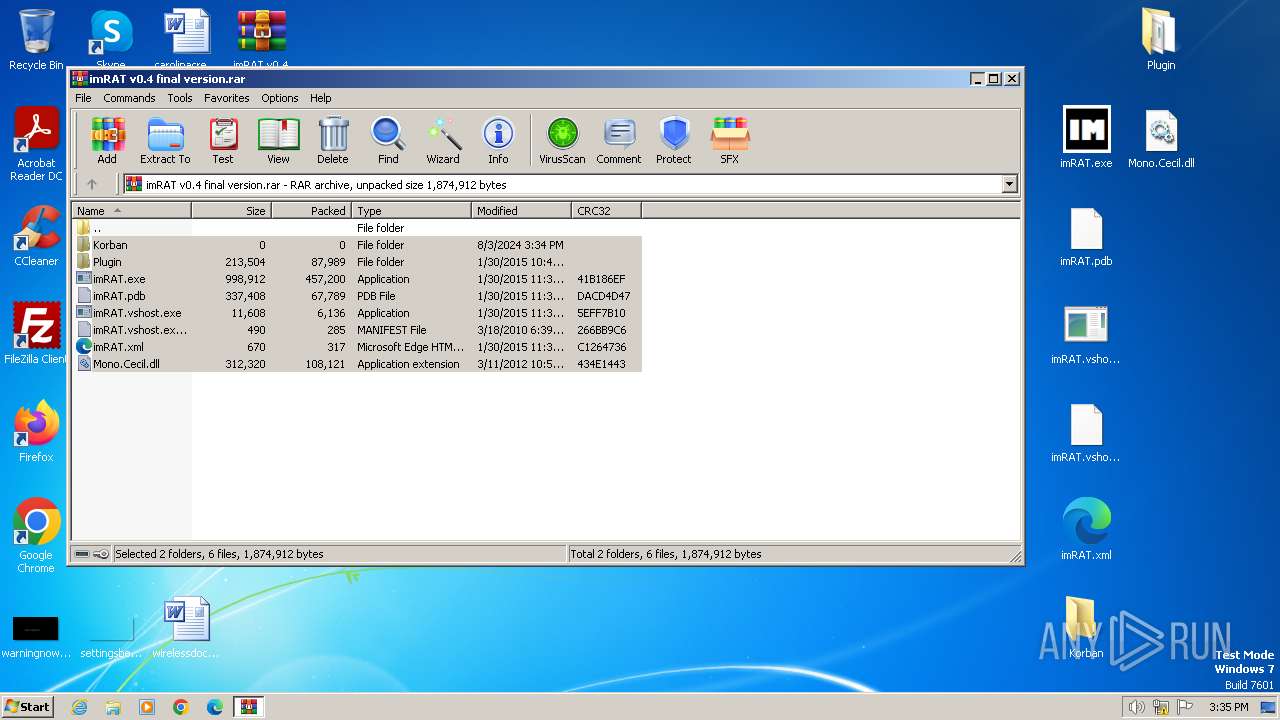
Task: Select the Plugin folder in the archive
Action: tap(358, 262)
